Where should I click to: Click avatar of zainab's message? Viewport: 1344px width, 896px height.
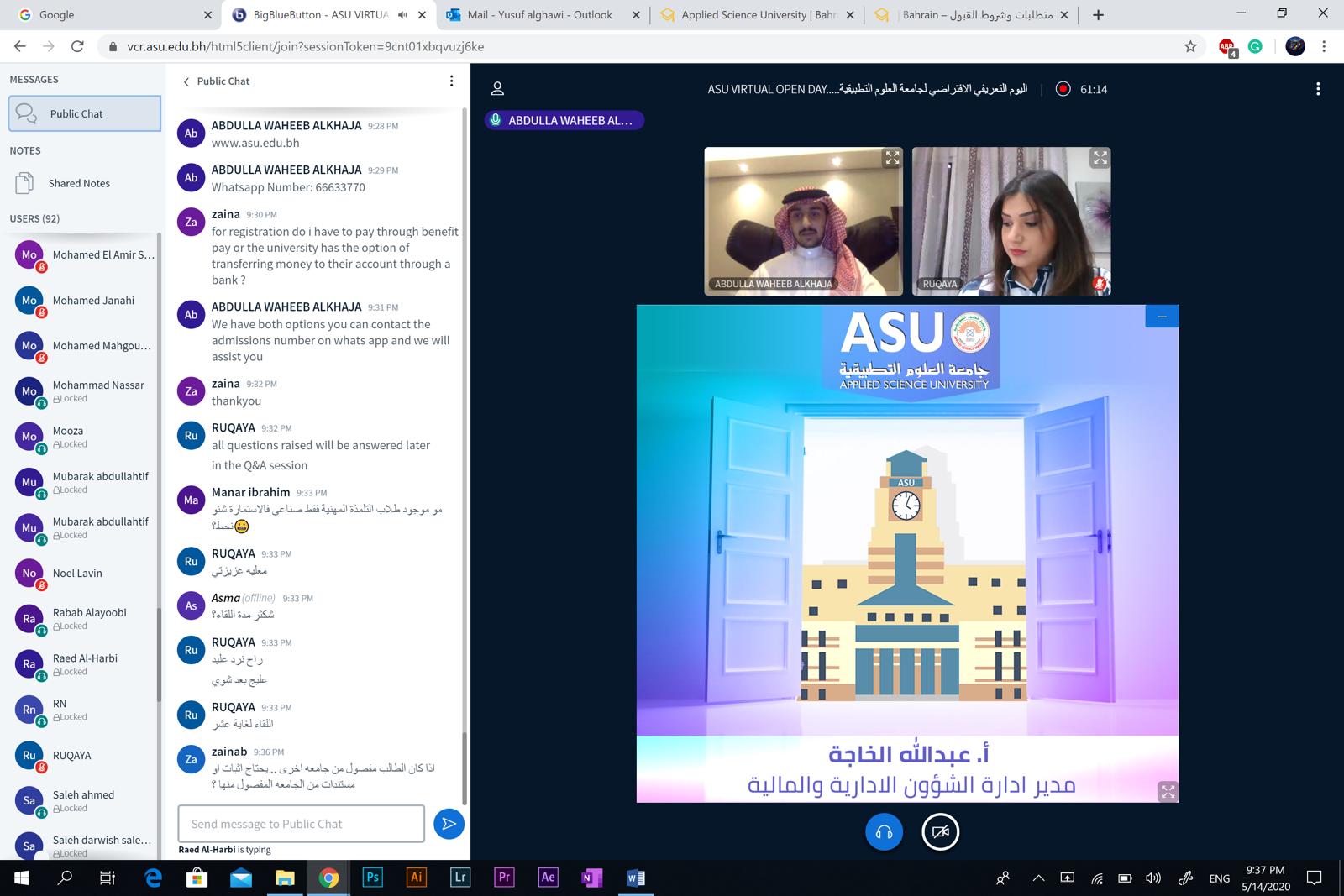[192, 759]
